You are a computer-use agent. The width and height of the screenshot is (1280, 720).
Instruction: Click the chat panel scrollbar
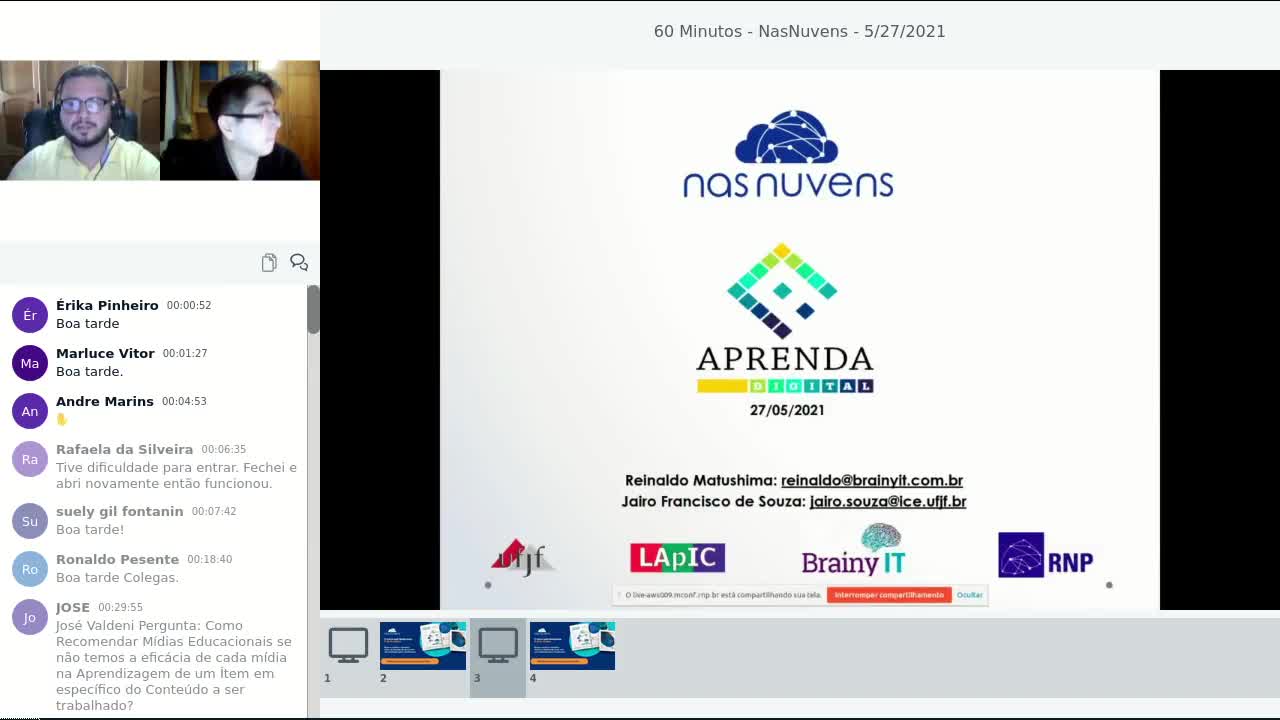click(313, 310)
